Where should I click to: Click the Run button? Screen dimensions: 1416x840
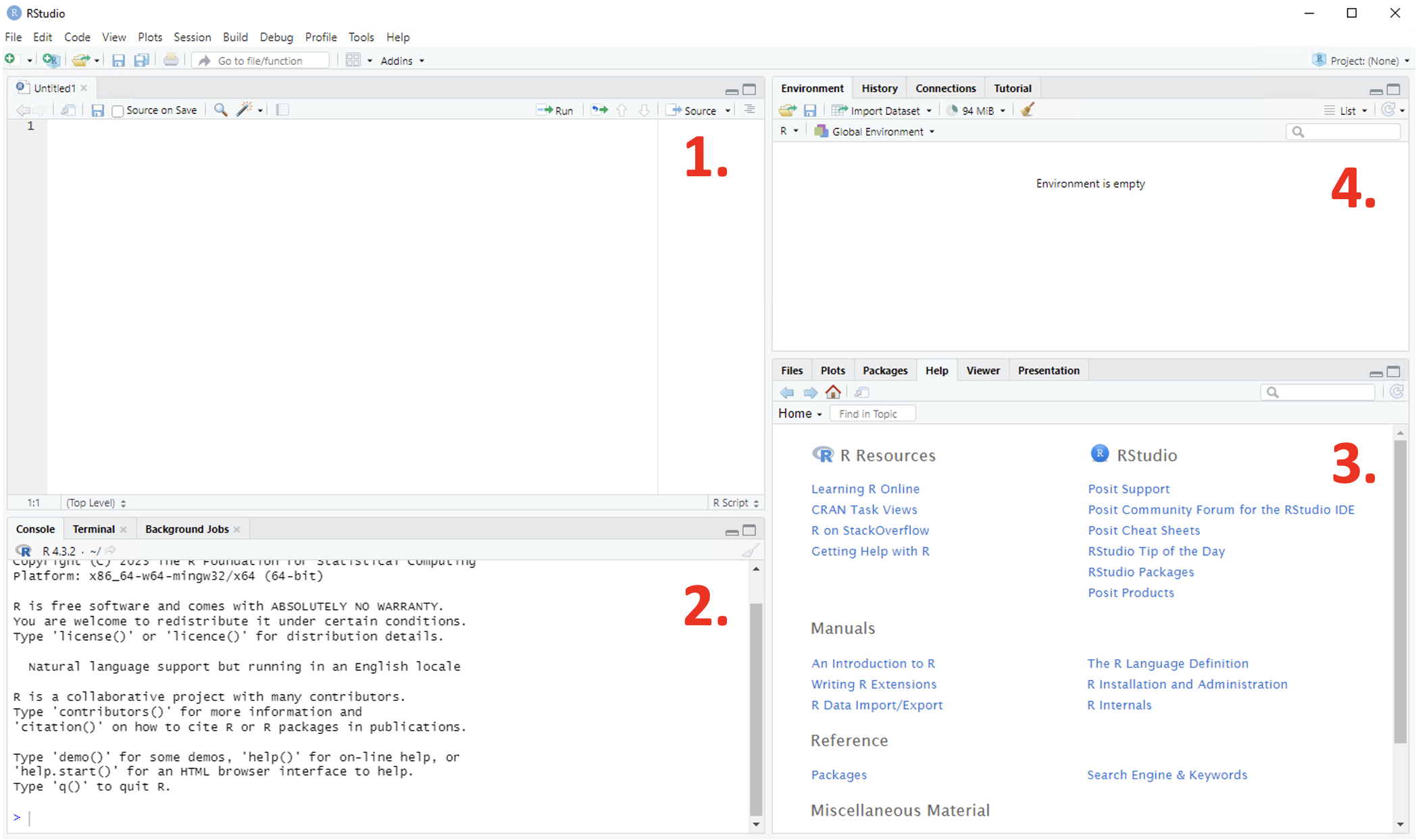tap(555, 111)
